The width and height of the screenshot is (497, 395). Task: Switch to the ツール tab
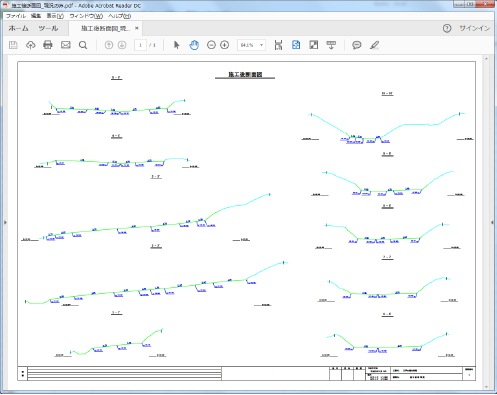(48, 29)
